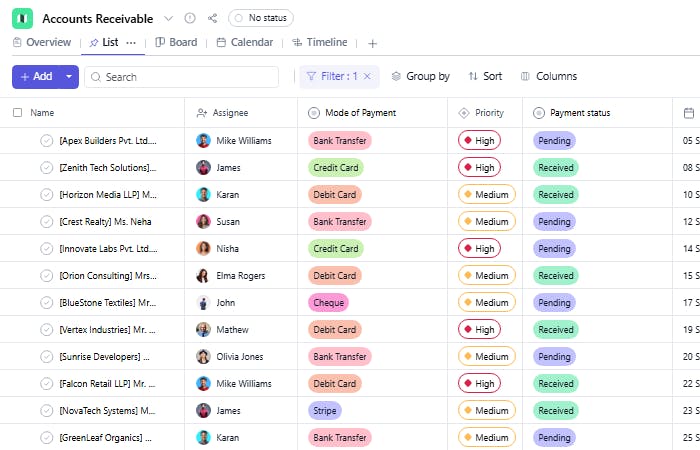This screenshot has width=700, height=450.
Task: Click Susan's avatar
Action: tap(203, 221)
